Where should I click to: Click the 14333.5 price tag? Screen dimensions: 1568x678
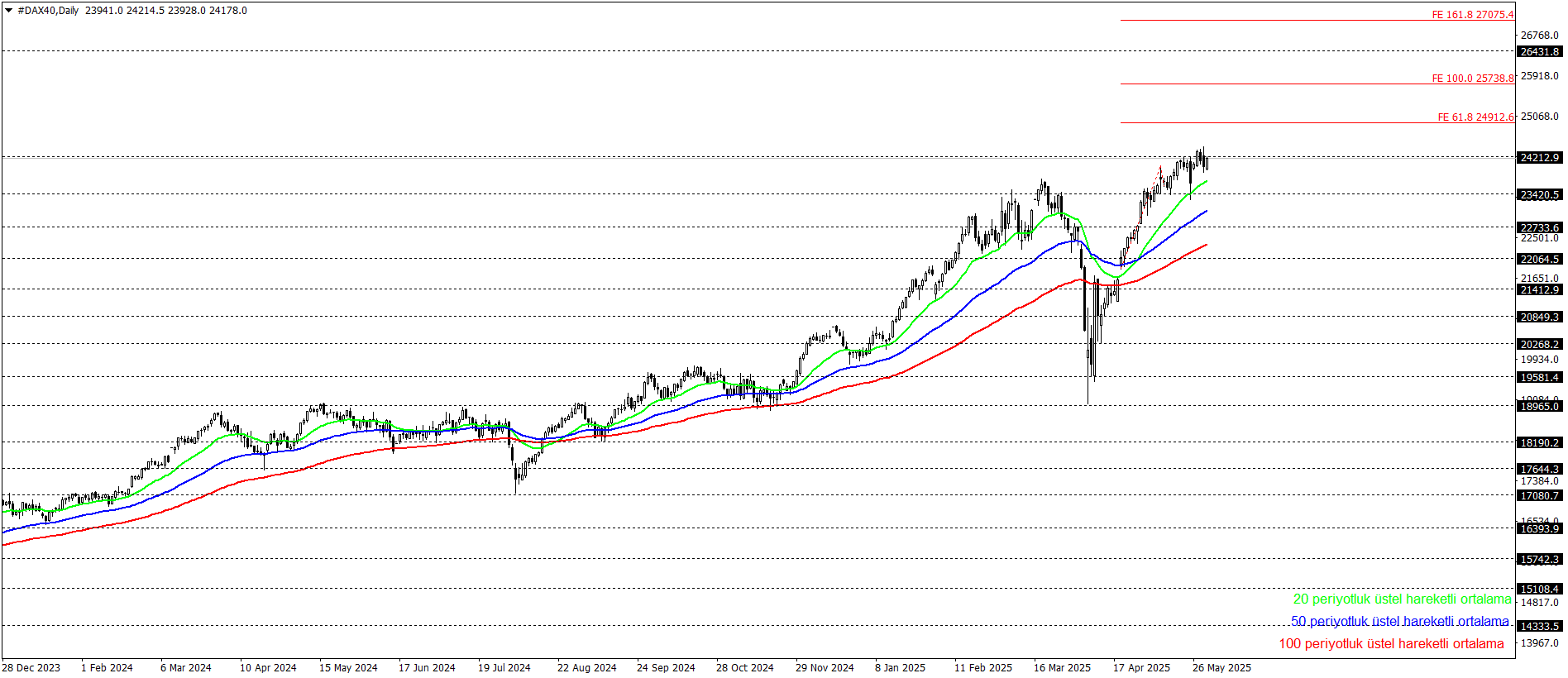pos(1540,626)
